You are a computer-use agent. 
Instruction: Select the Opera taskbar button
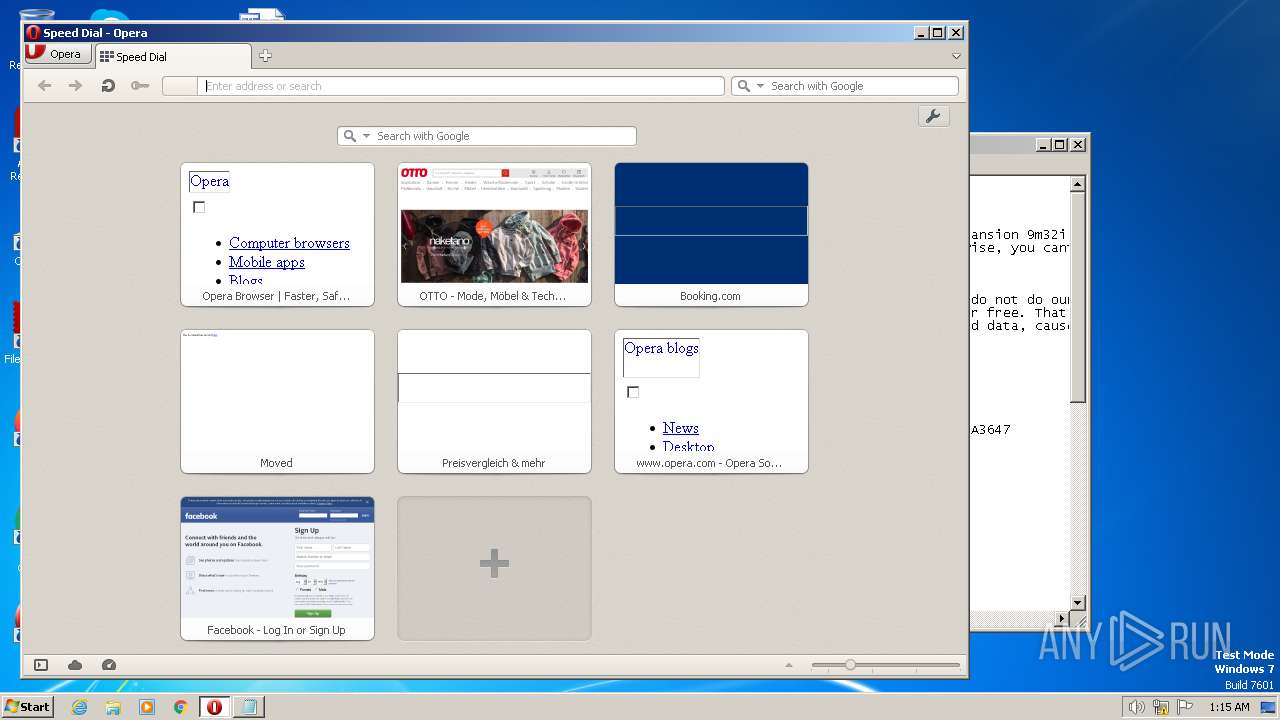[214, 707]
